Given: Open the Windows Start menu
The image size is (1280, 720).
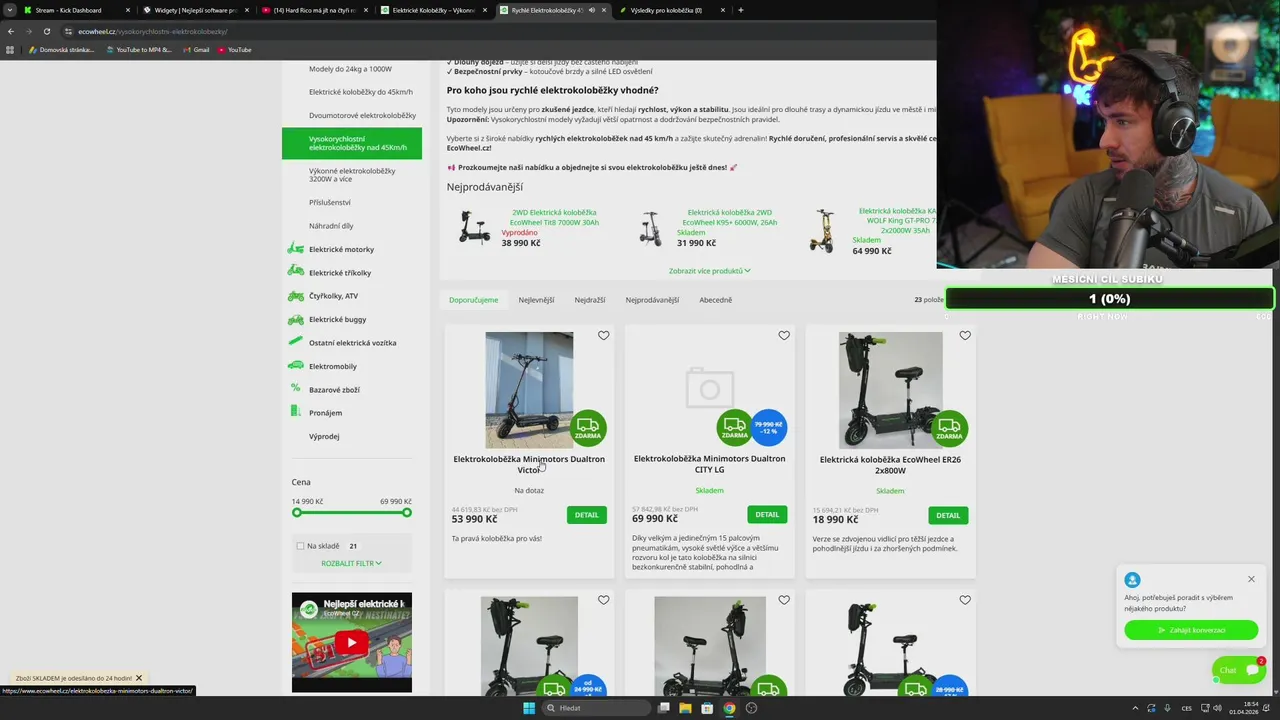Looking at the screenshot, I should coord(529,708).
